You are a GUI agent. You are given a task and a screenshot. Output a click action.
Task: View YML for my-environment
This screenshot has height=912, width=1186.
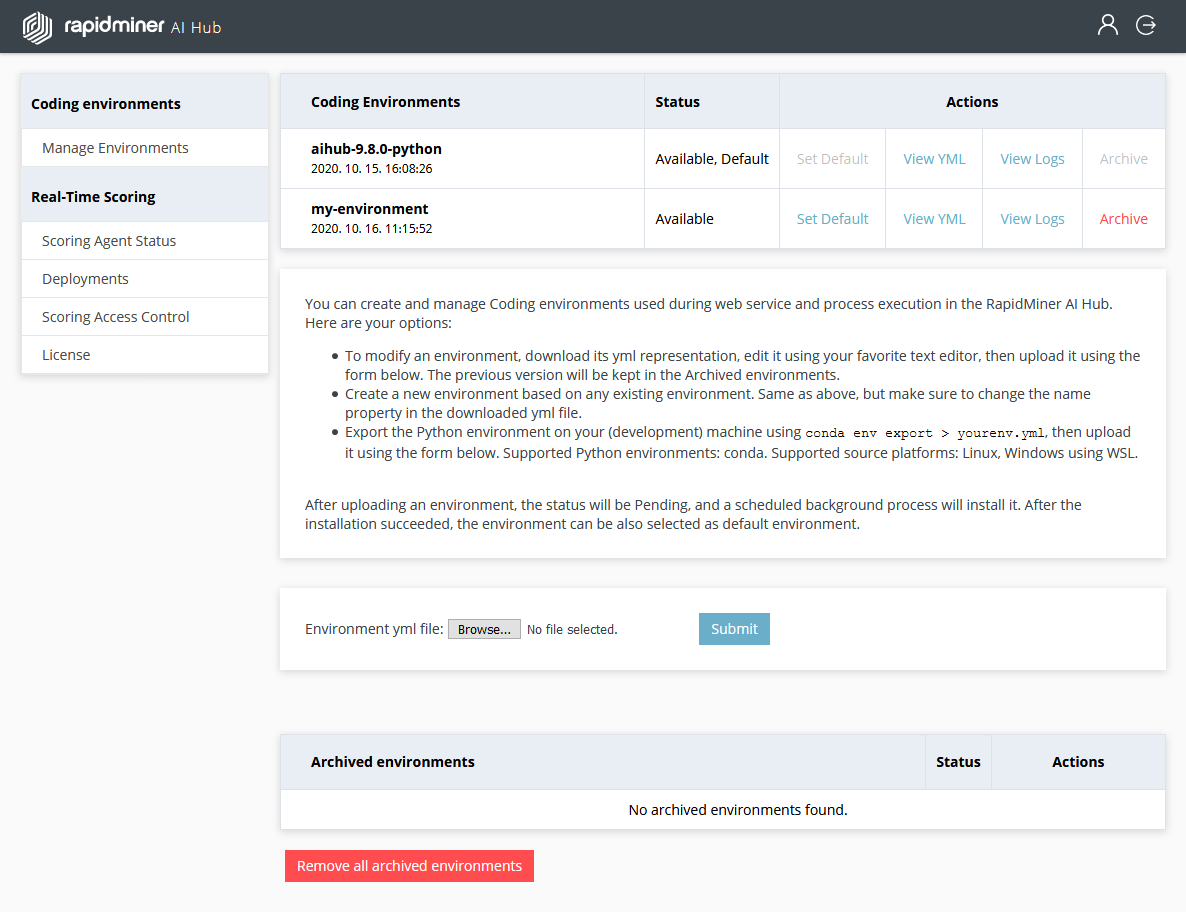[934, 219]
